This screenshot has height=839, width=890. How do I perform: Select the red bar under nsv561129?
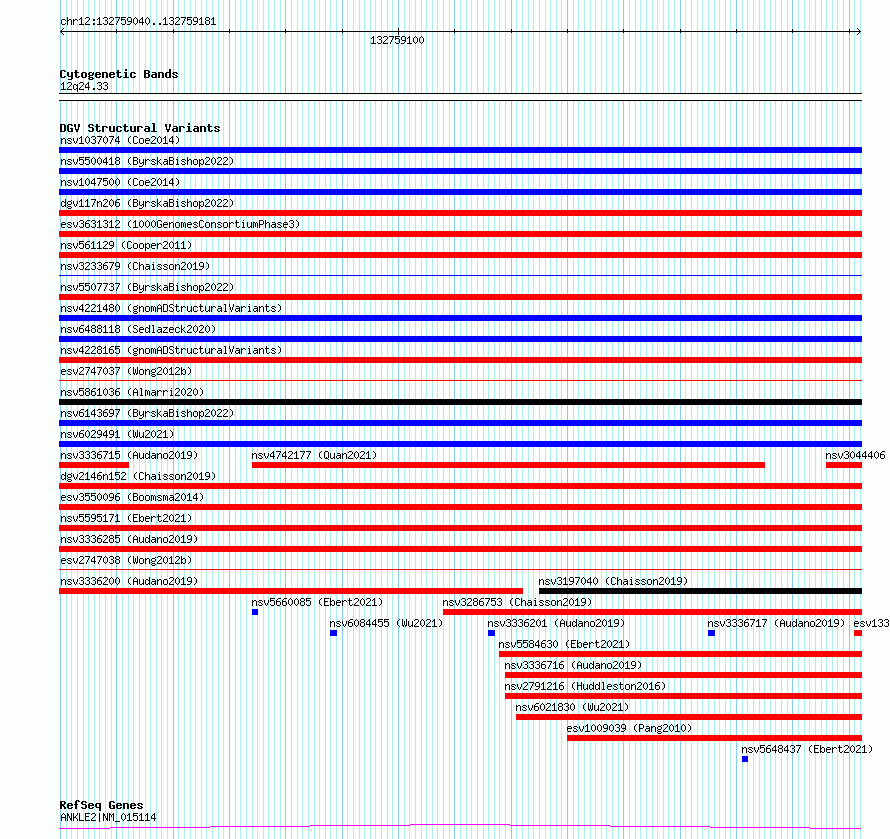[x=460, y=255]
